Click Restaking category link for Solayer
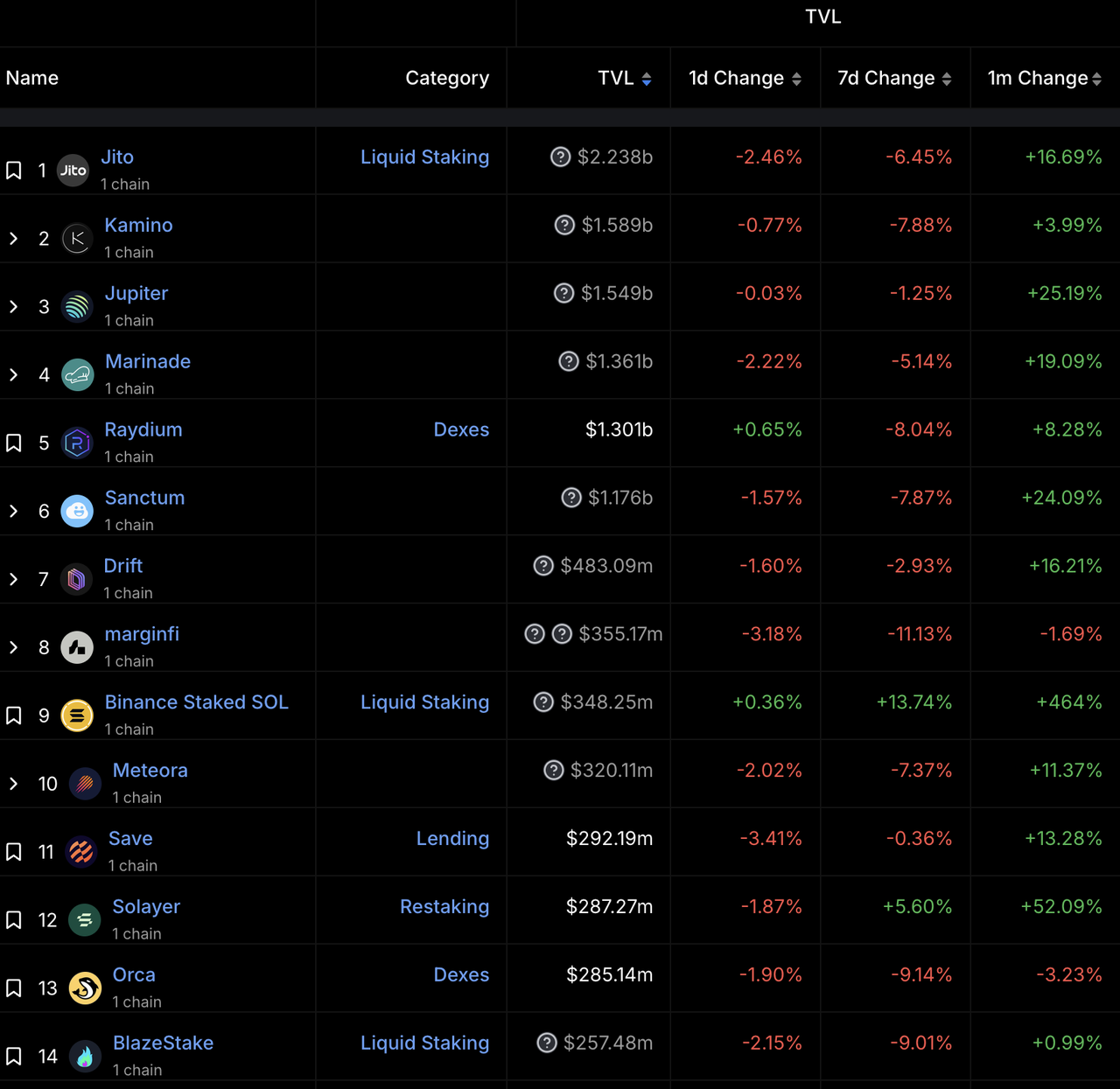The width and height of the screenshot is (1120, 1089). (x=444, y=906)
